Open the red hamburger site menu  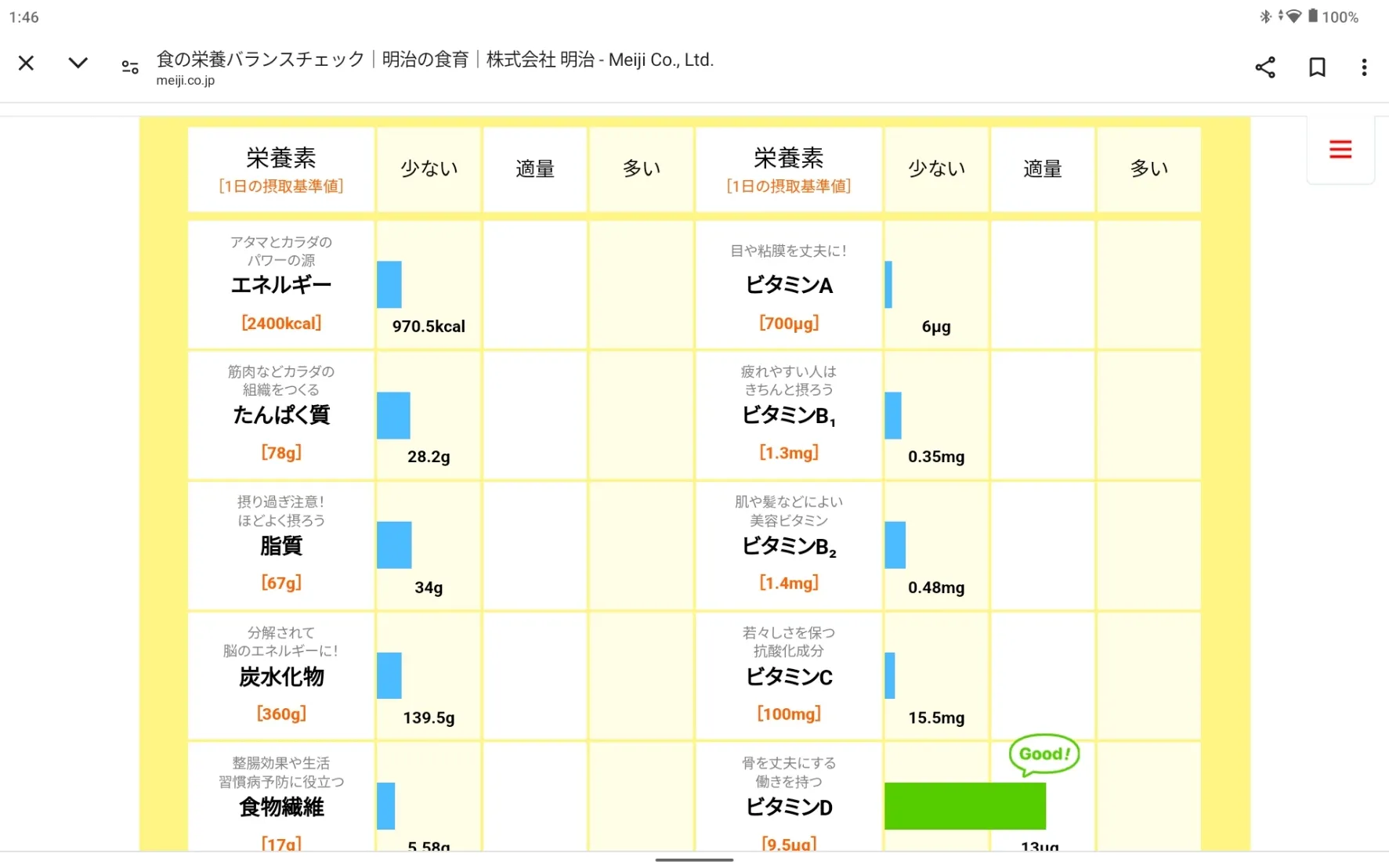click(1340, 149)
